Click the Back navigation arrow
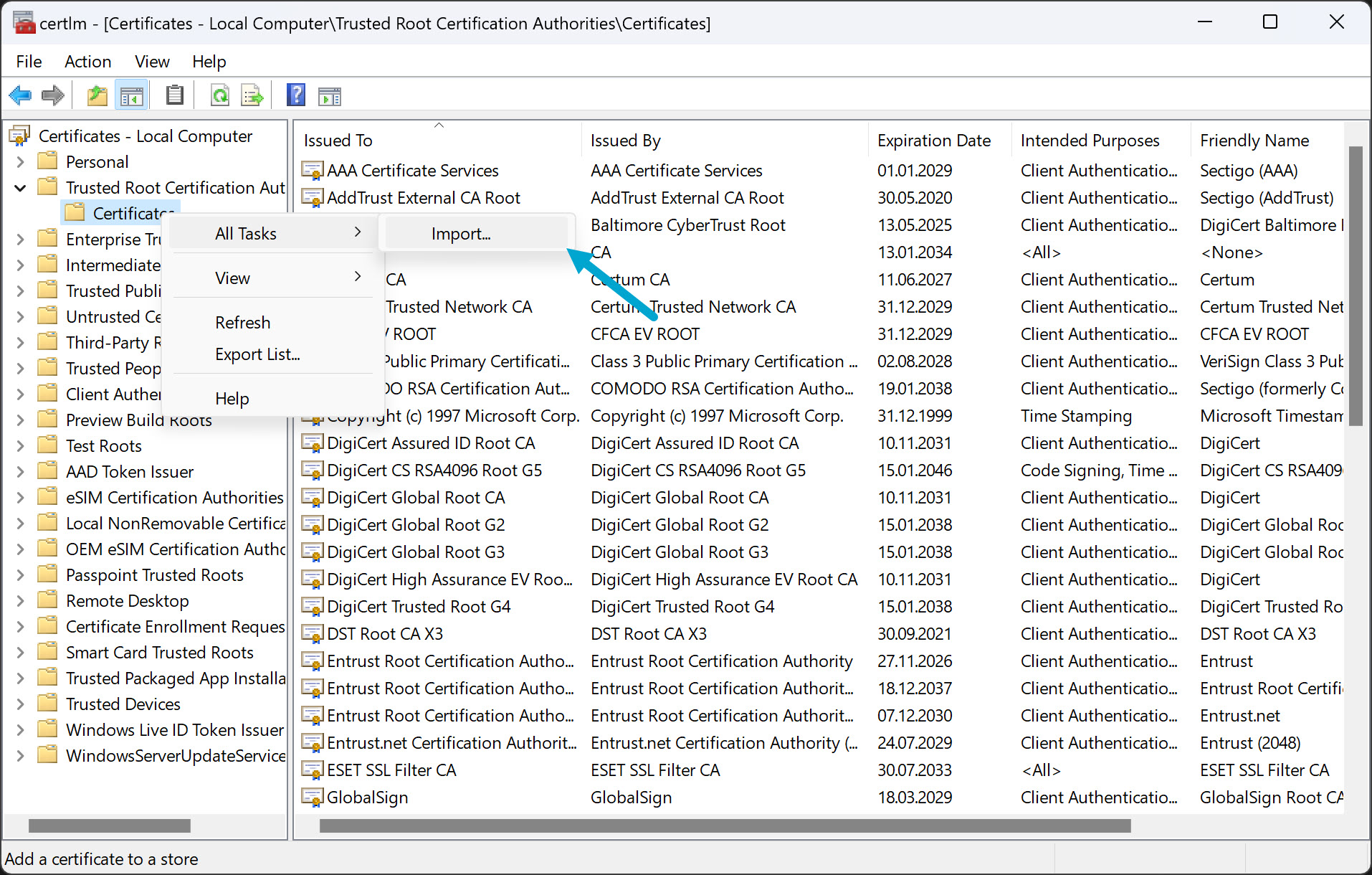Screen dimensions: 1372x875 tap(20, 95)
